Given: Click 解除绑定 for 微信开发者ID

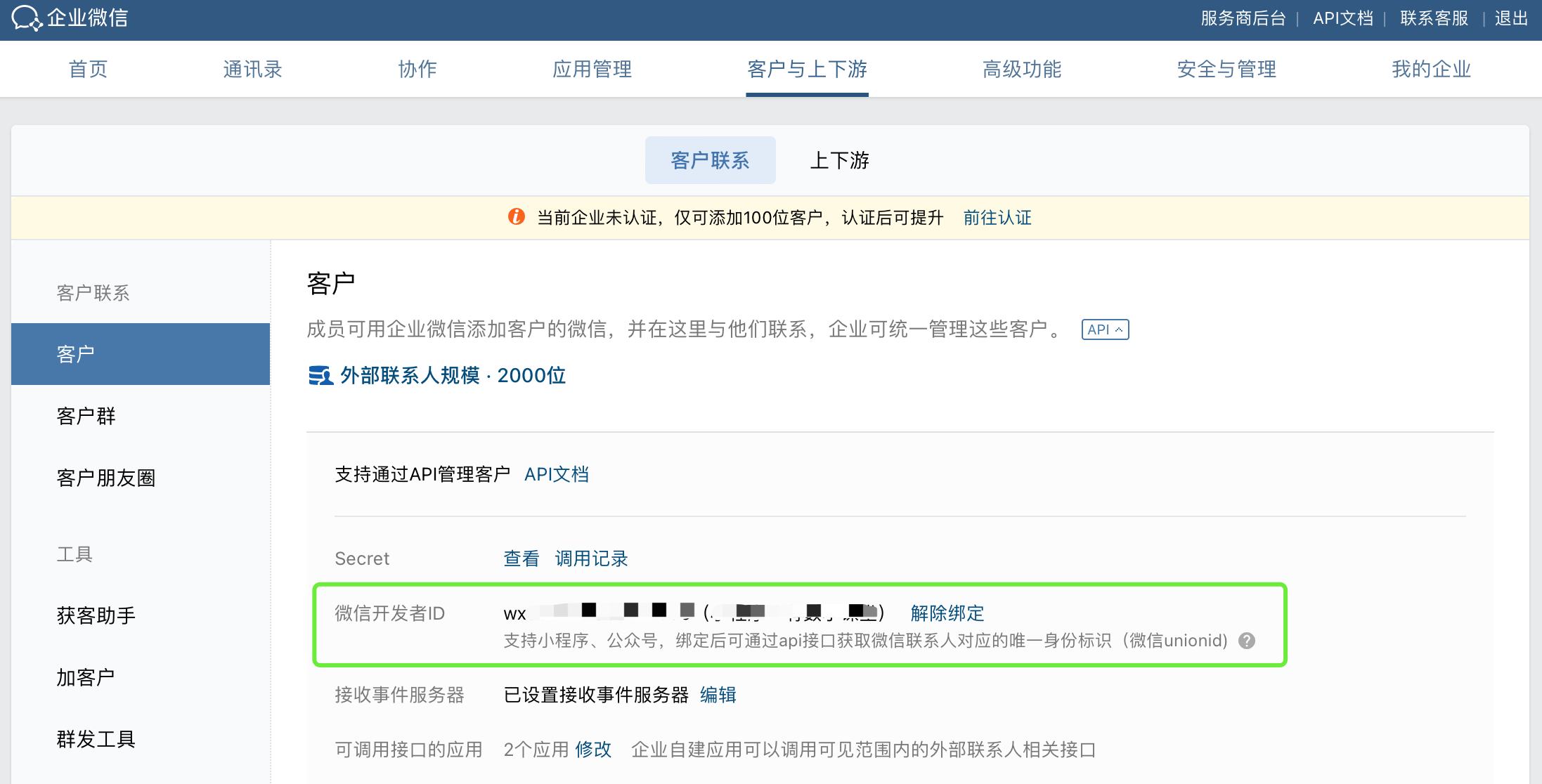Looking at the screenshot, I should [x=947, y=613].
